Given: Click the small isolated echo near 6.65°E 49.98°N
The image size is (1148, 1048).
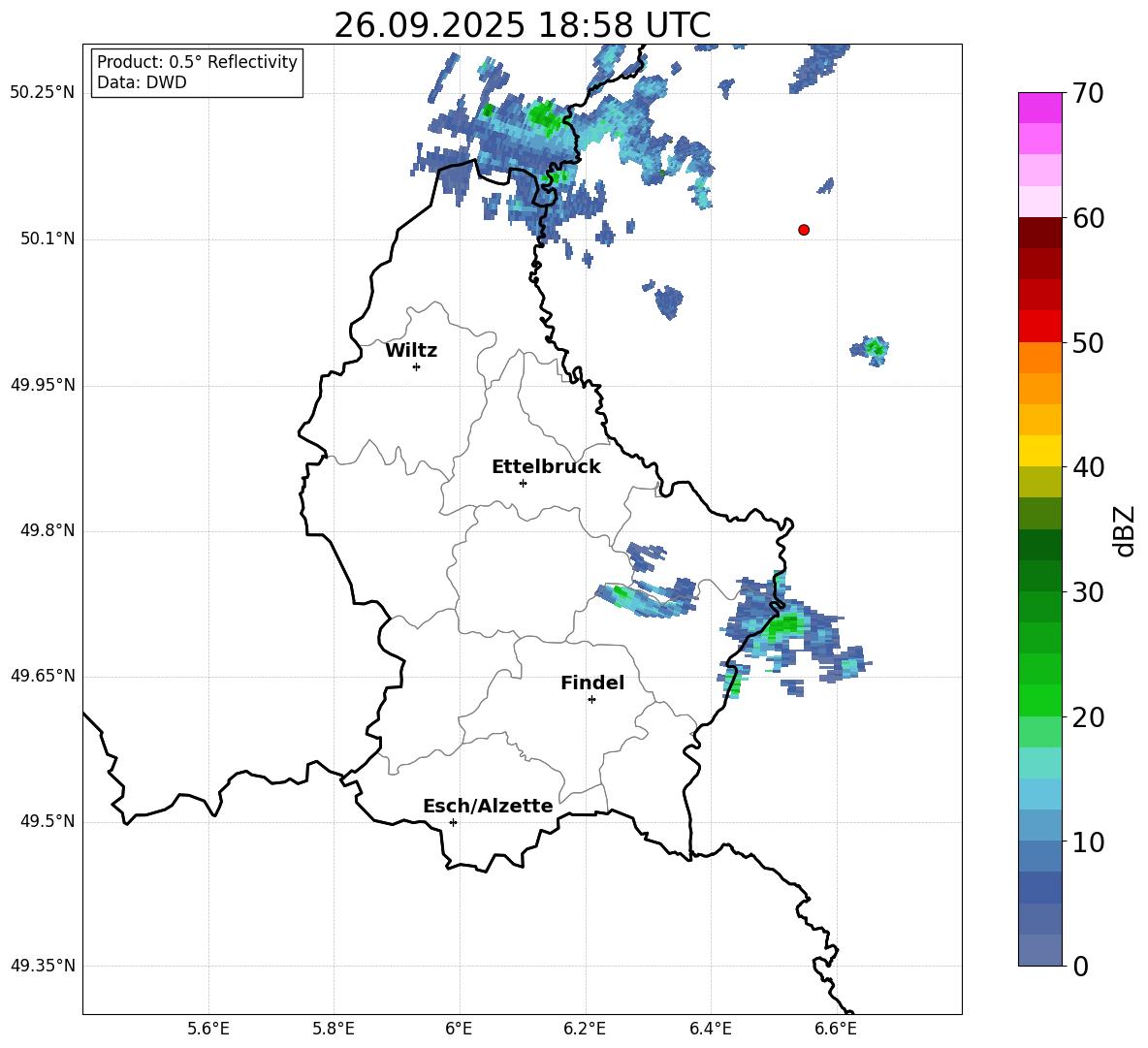Looking at the screenshot, I should [872, 350].
